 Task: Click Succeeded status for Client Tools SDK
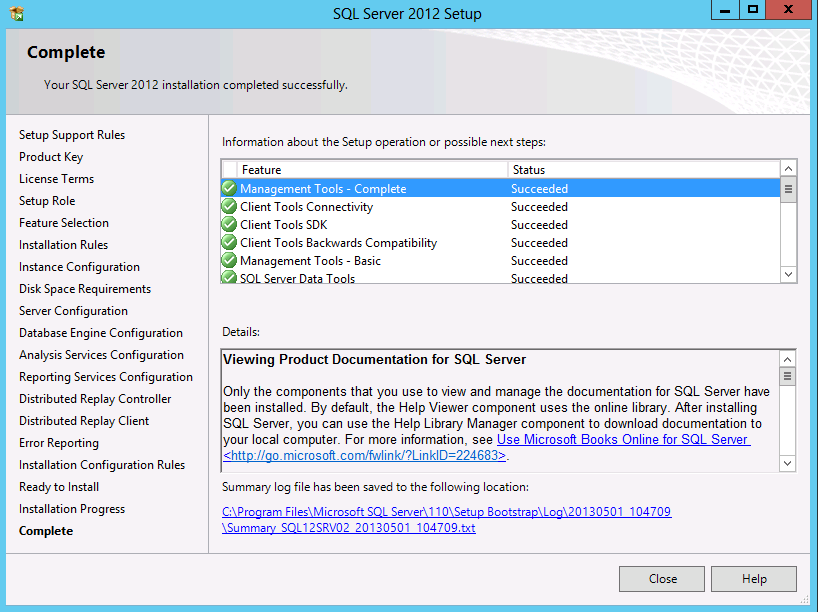[539, 225]
